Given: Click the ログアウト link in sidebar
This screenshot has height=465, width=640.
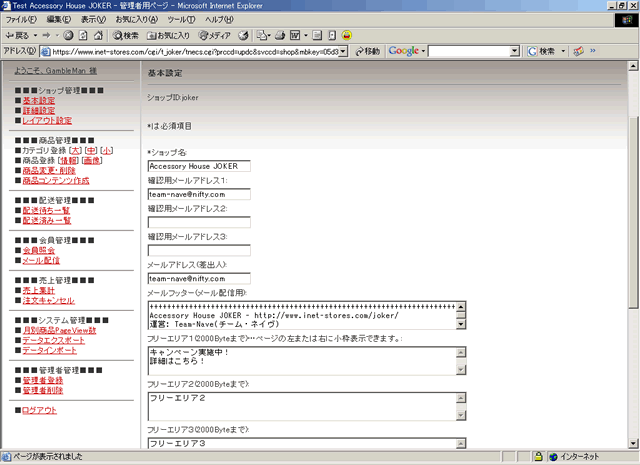Looking at the screenshot, I should click(39, 410).
